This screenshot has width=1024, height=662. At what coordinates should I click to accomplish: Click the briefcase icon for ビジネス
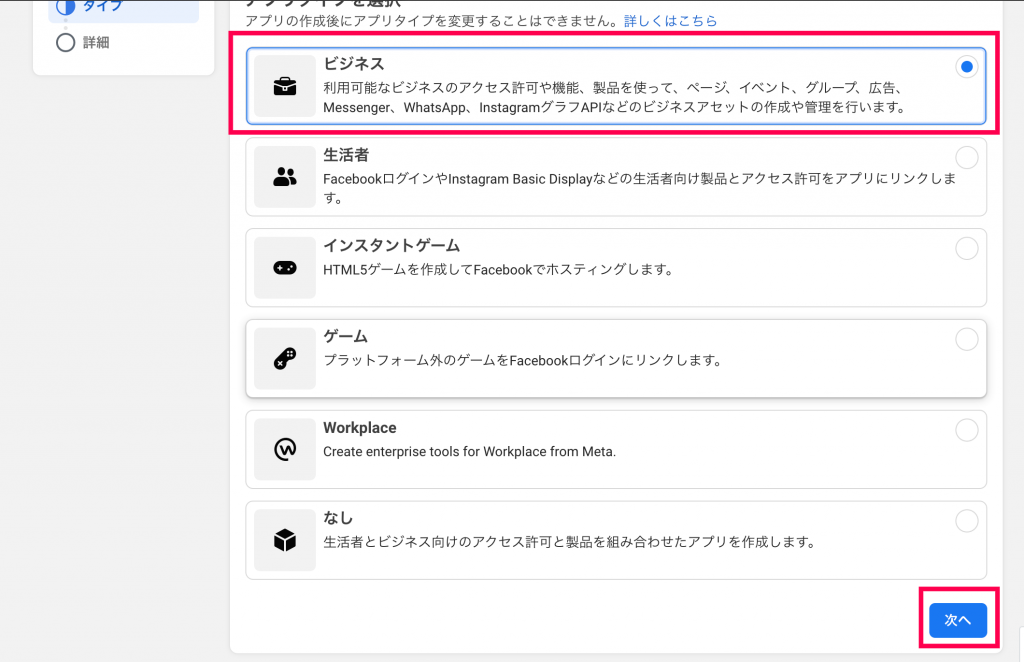click(285, 86)
